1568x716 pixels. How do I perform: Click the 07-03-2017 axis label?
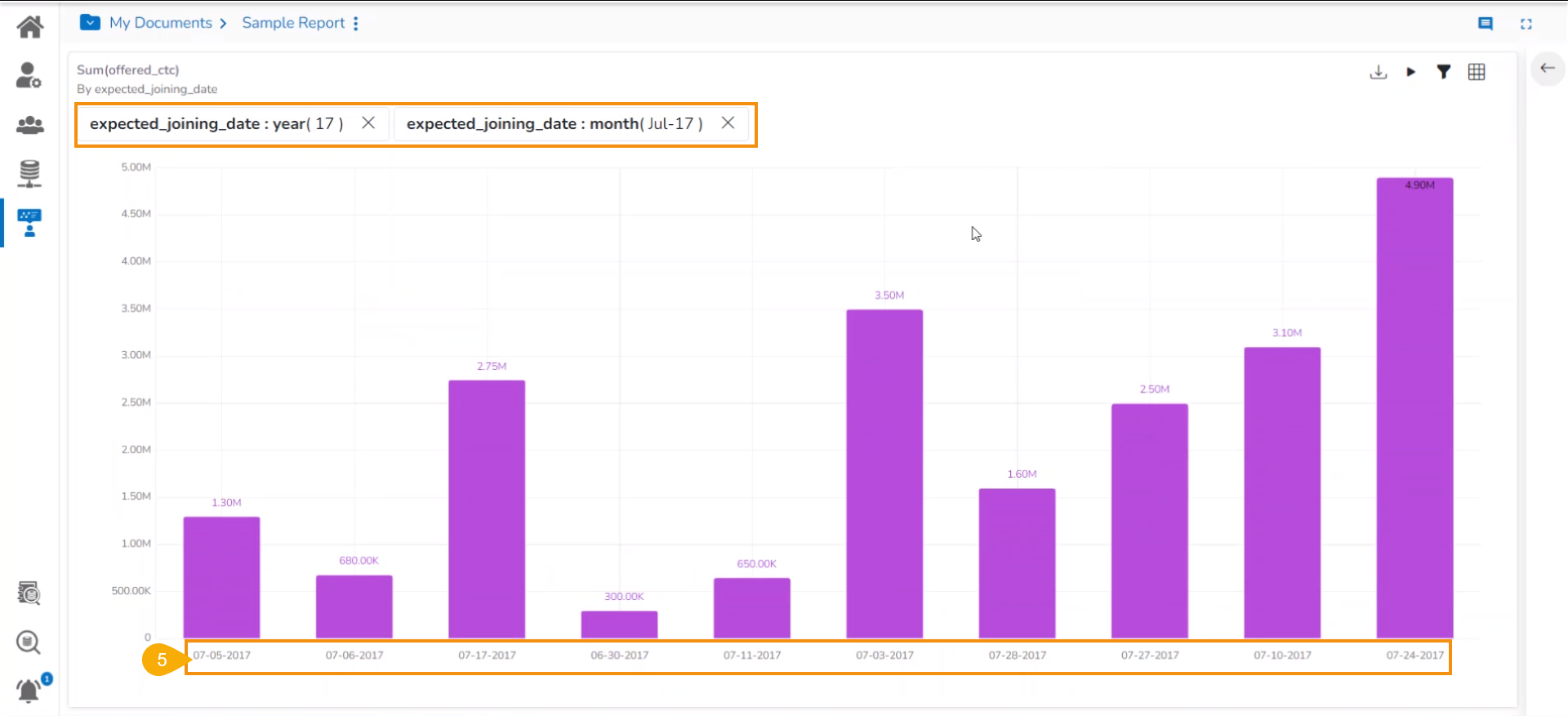point(884,656)
